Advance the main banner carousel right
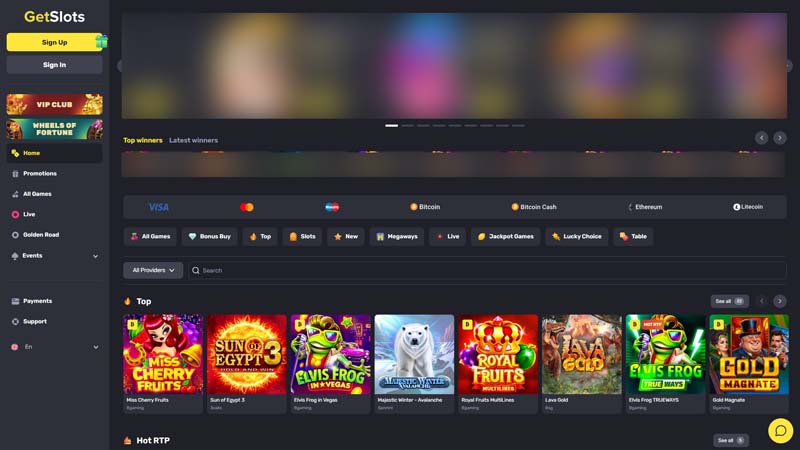 [x=789, y=66]
